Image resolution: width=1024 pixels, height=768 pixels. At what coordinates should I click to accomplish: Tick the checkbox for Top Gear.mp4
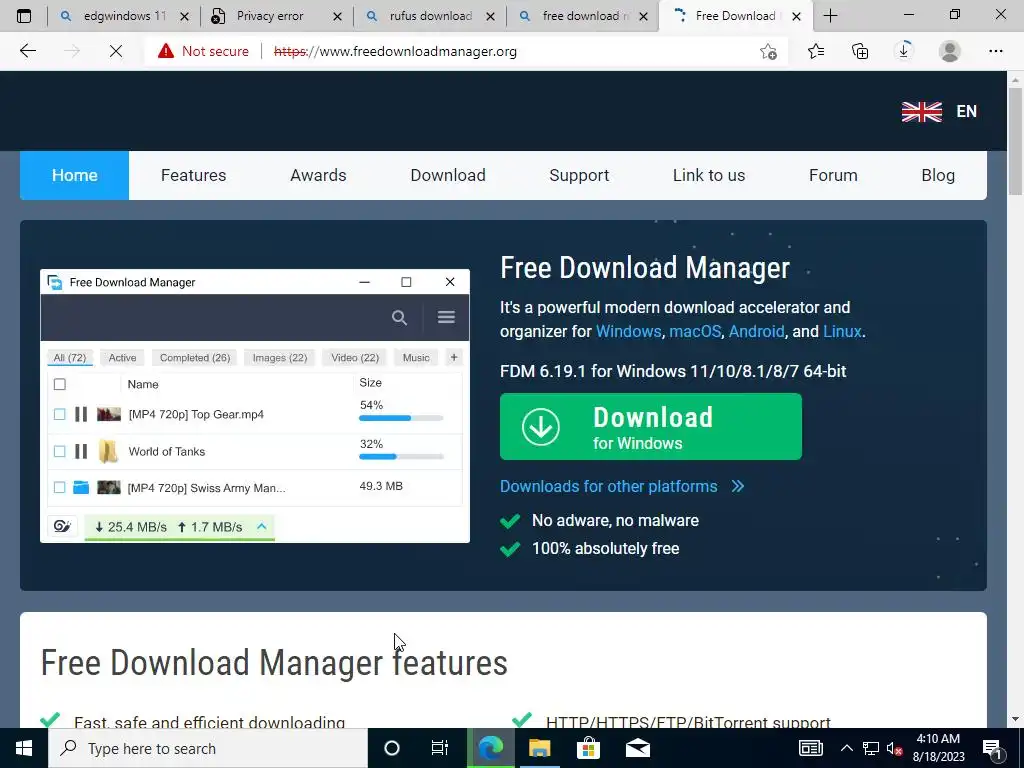tap(59, 414)
